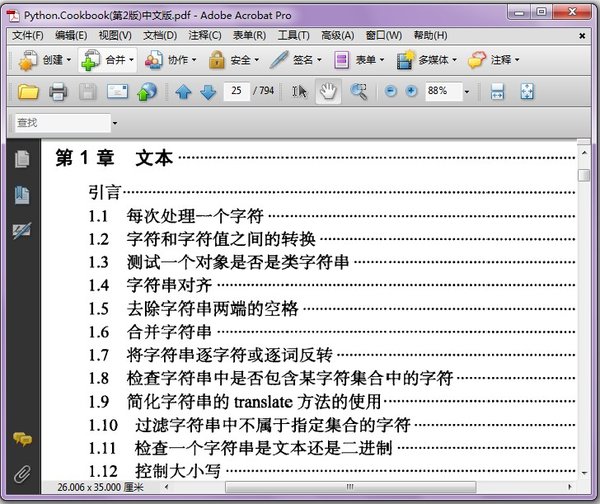600x504 pixels.
Task: Click the Secure (安全) padlock icon
Action: pos(217,60)
